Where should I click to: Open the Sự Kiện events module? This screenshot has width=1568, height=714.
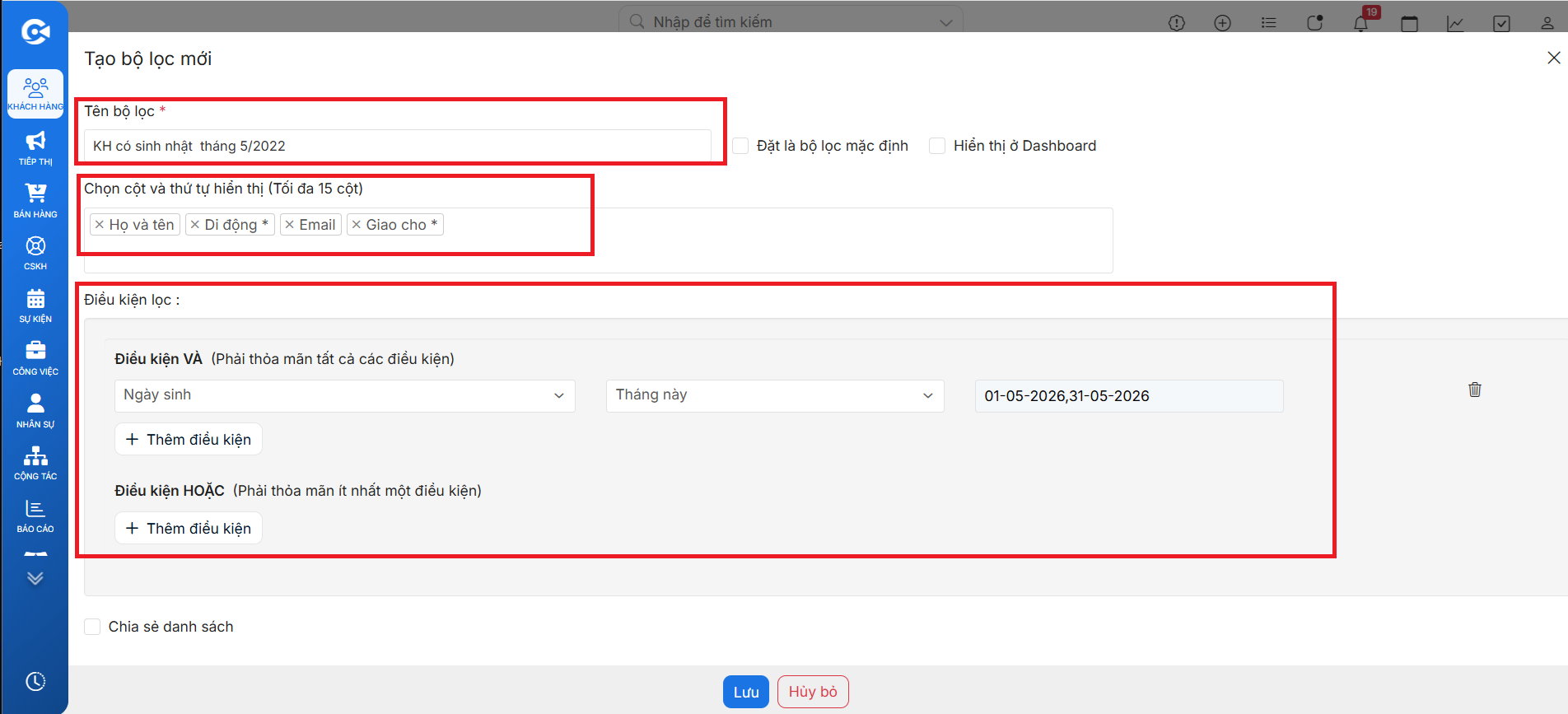(35, 306)
